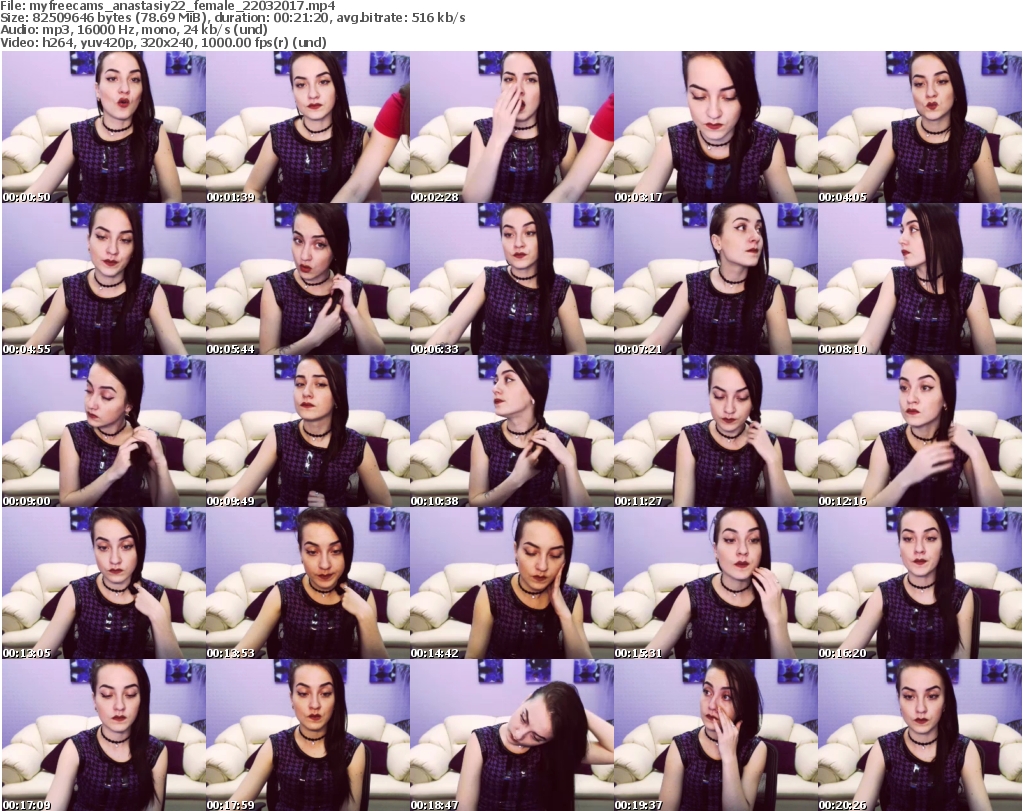Select the thumbnail timestamped 00:19:37

point(716,735)
